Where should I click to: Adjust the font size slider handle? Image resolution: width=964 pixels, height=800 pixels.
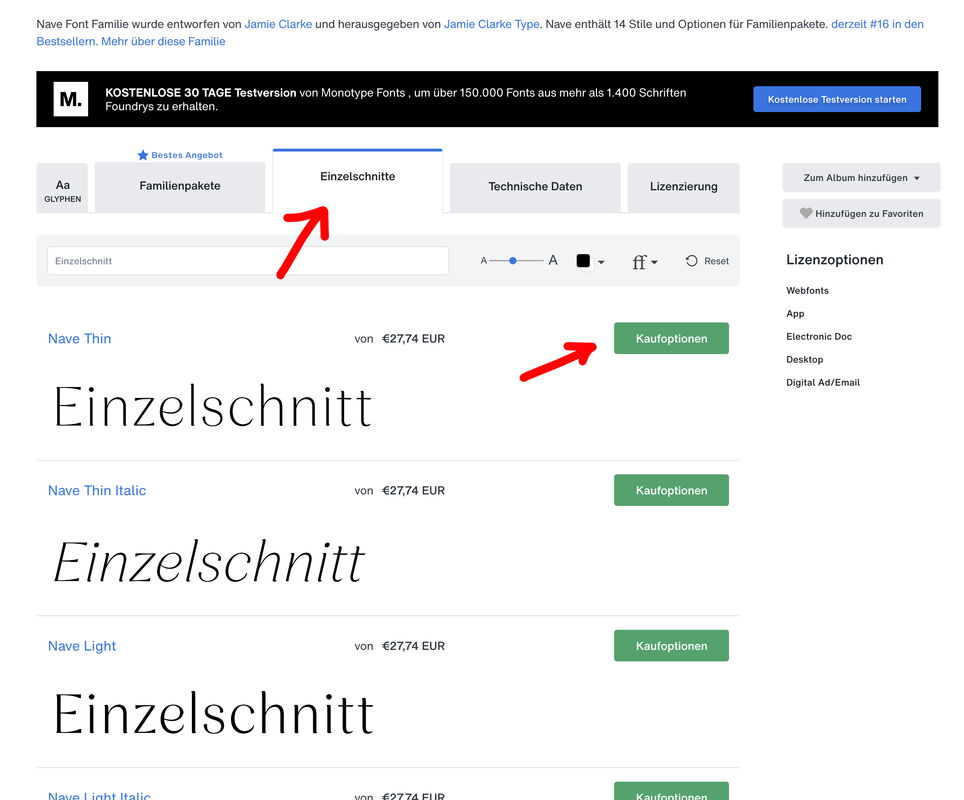(x=513, y=261)
